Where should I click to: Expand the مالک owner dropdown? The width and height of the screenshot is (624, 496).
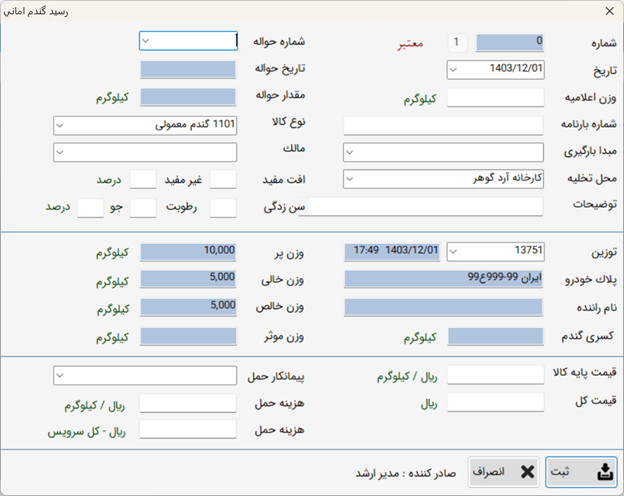pyautogui.click(x=60, y=152)
